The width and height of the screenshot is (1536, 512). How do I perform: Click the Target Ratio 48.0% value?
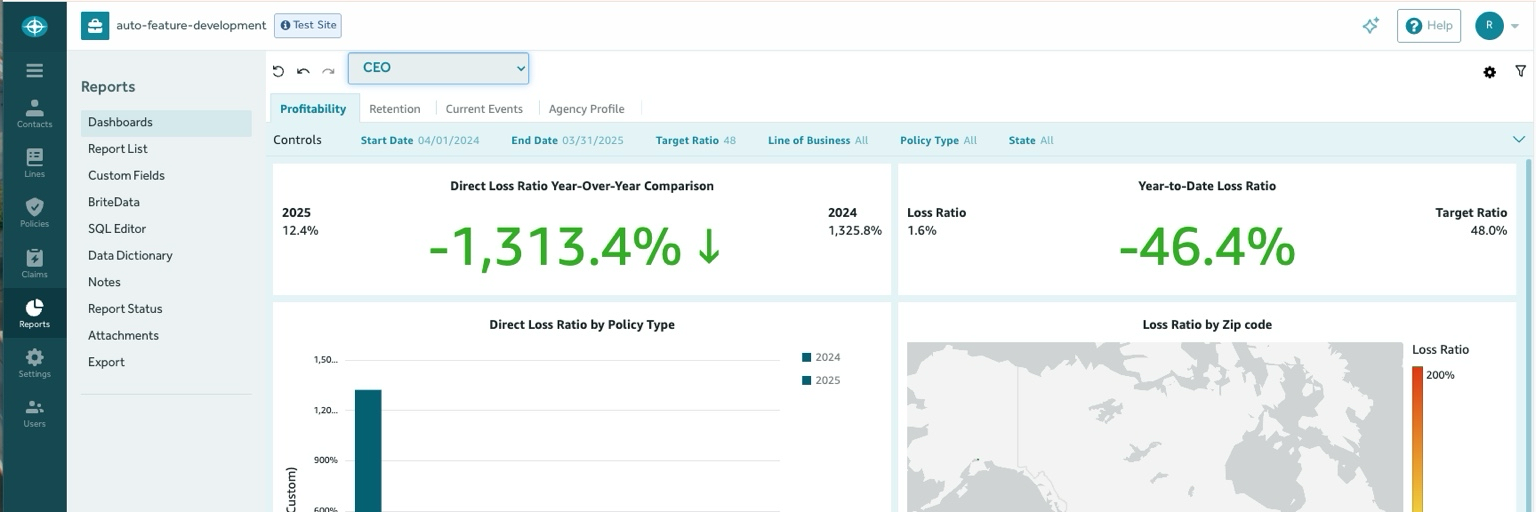click(x=1489, y=231)
